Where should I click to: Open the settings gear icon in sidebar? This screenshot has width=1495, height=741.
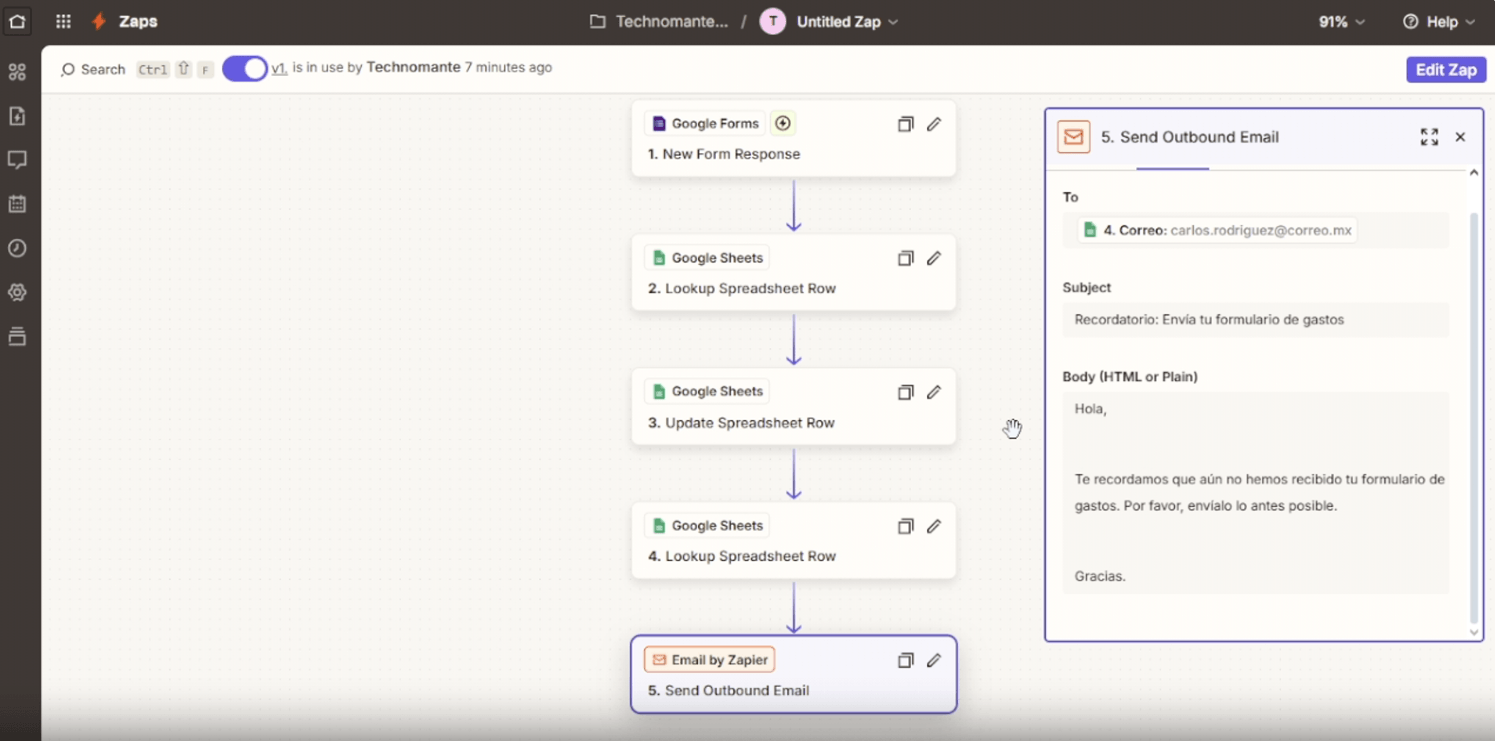pyautogui.click(x=17, y=292)
